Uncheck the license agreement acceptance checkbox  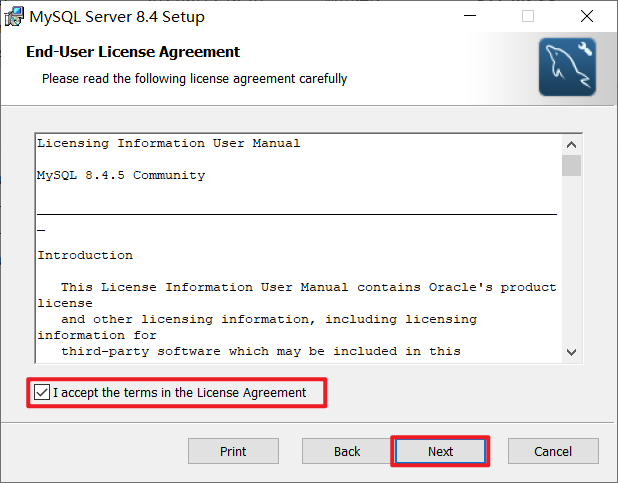[42, 392]
